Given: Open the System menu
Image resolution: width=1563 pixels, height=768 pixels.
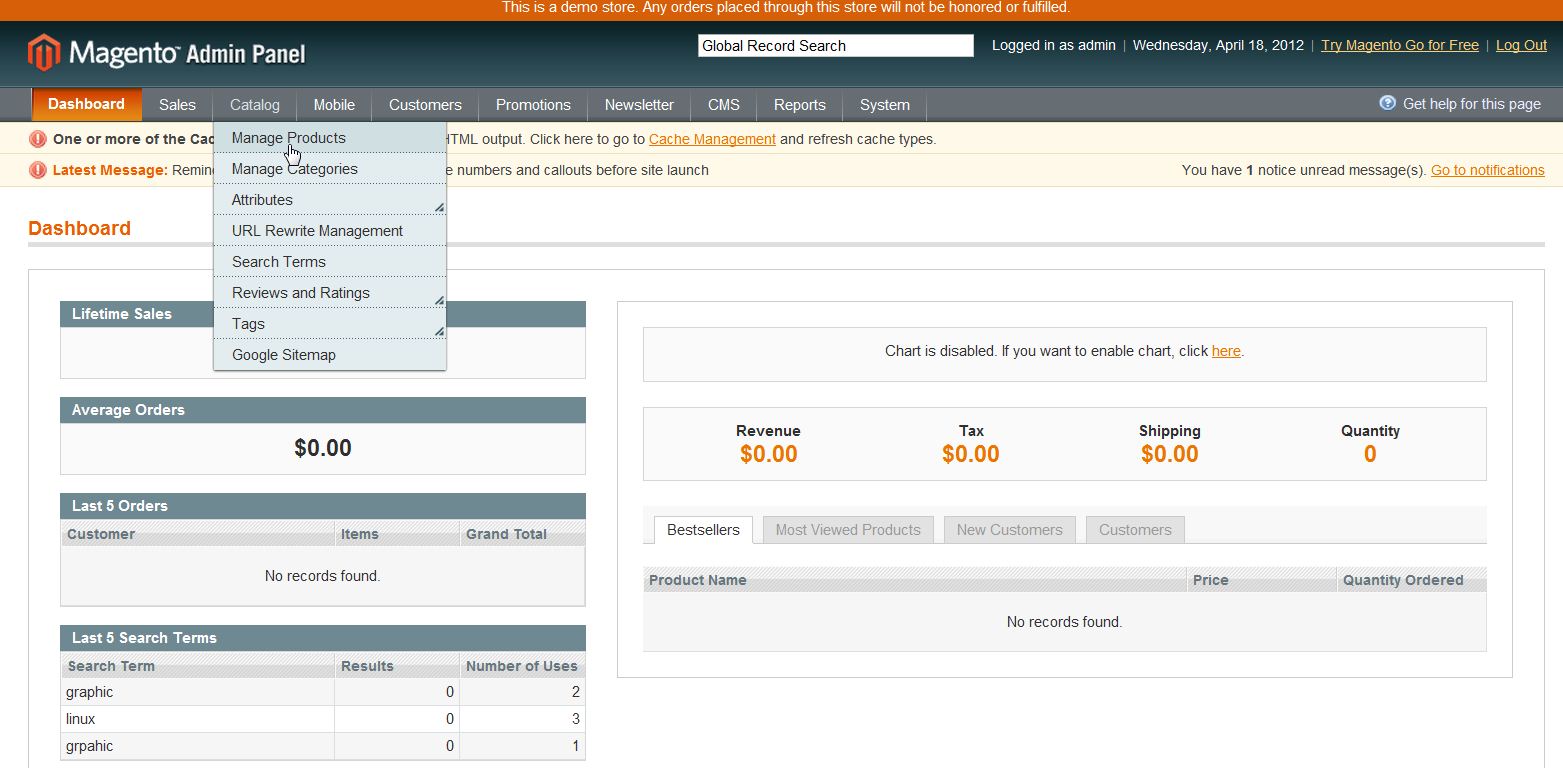Looking at the screenshot, I should tap(884, 105).
